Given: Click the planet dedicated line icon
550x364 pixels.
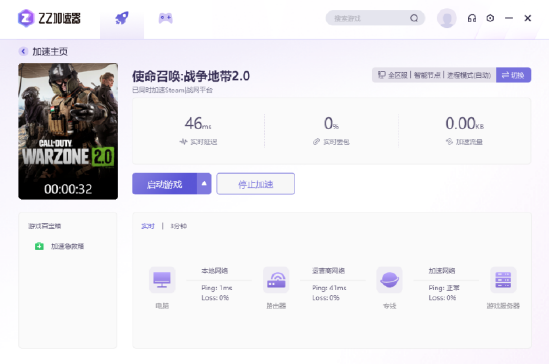Looking at the screenshot, I should click(x=389, y=280).
